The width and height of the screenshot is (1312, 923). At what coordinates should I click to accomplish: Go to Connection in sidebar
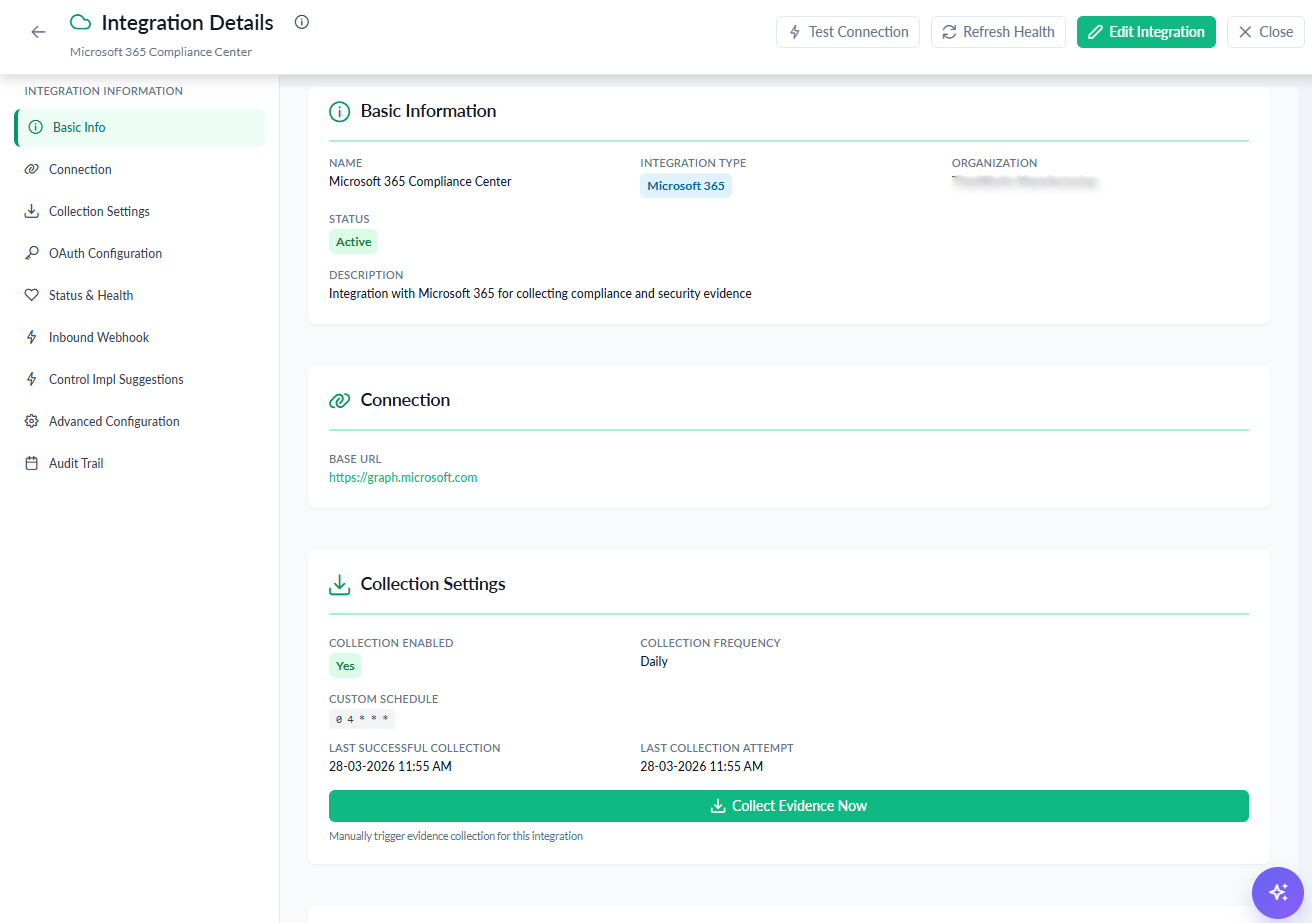[x=140, y=170]
